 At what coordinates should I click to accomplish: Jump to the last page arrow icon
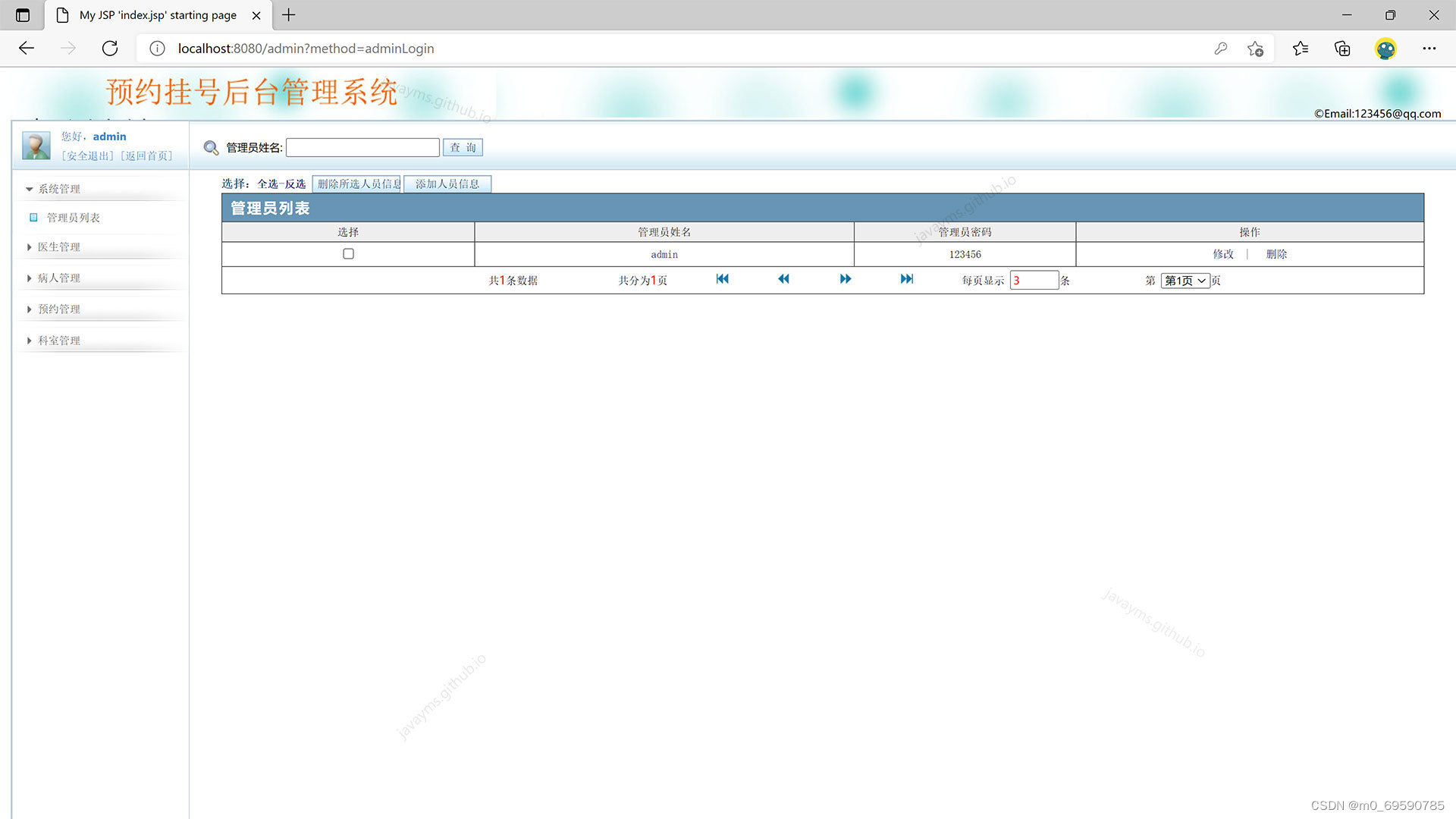click(x=907, y=279)
